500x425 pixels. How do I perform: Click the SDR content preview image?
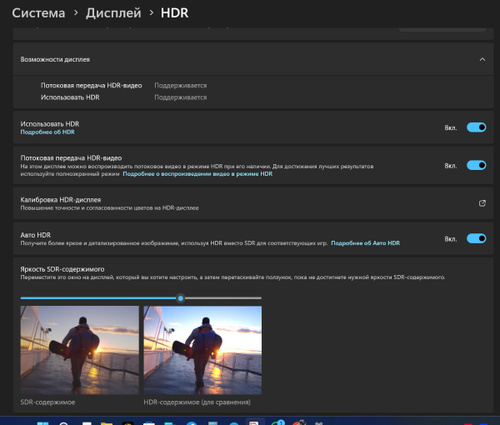80,350
